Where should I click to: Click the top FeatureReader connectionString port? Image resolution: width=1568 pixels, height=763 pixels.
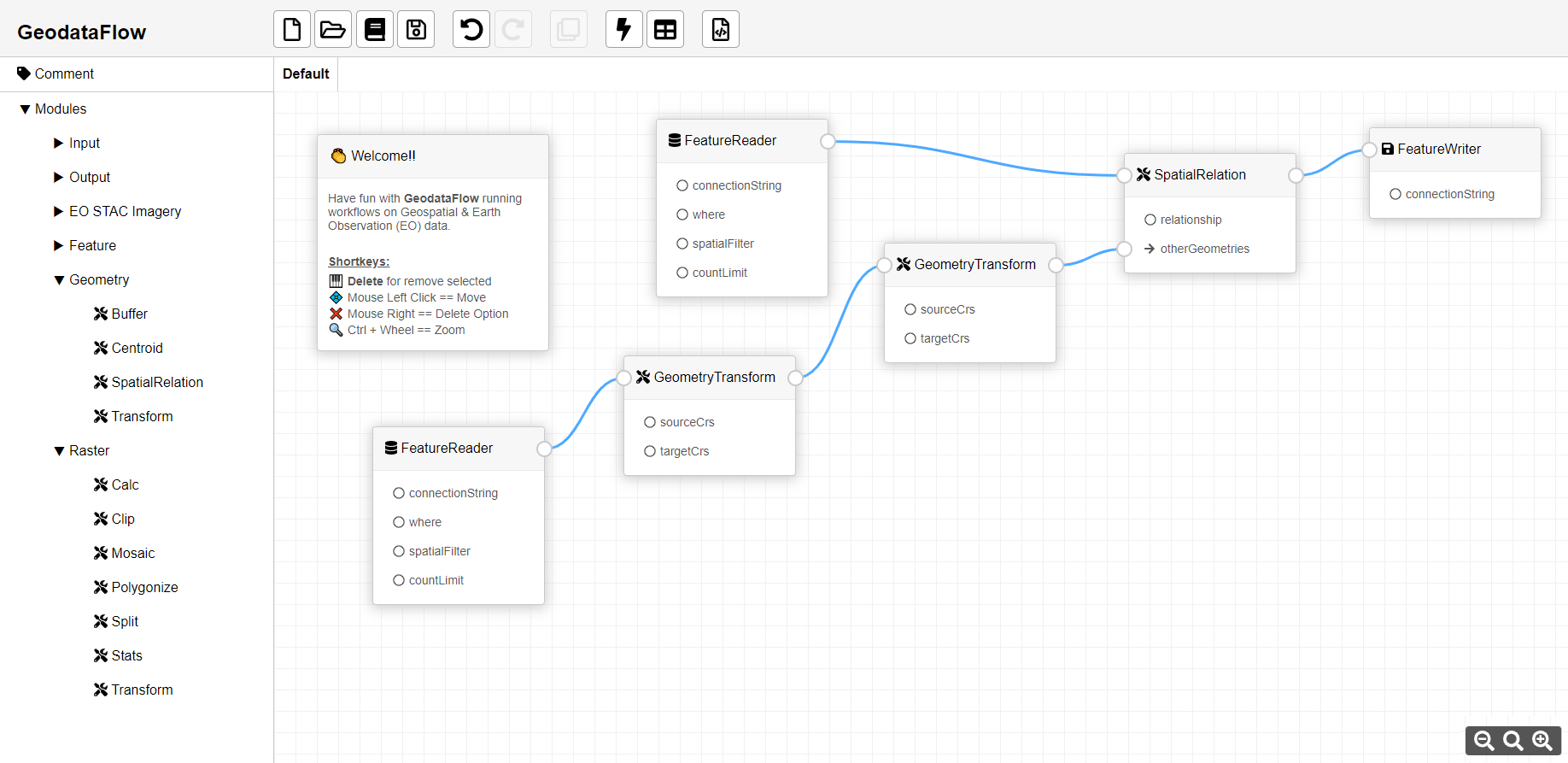tap(682, 185)
